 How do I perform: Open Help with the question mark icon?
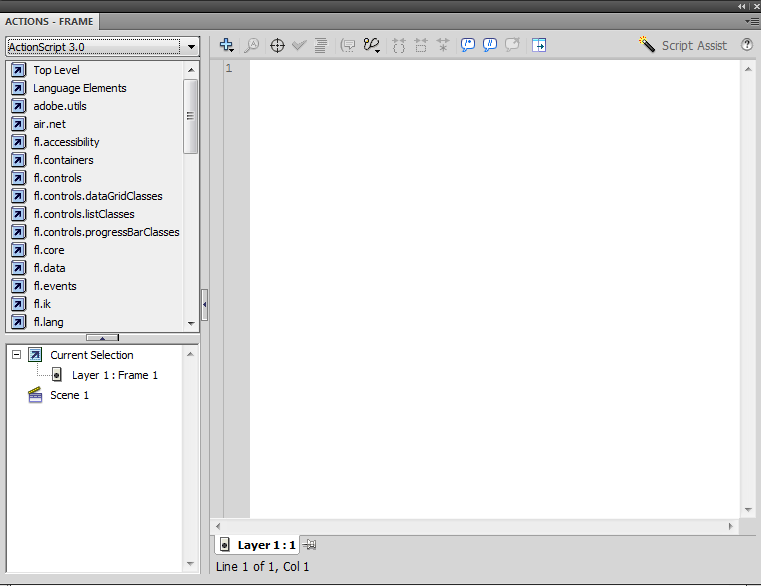746,45
